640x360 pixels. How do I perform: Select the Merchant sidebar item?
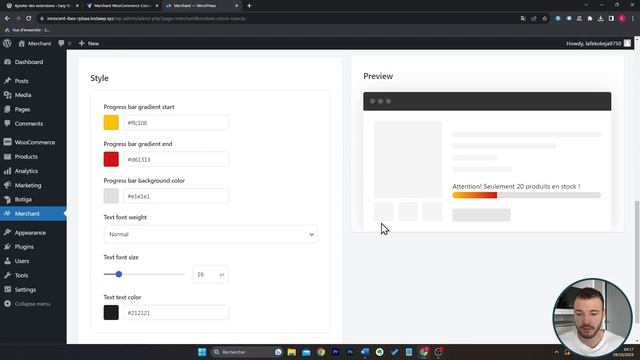tap(27, 213)
